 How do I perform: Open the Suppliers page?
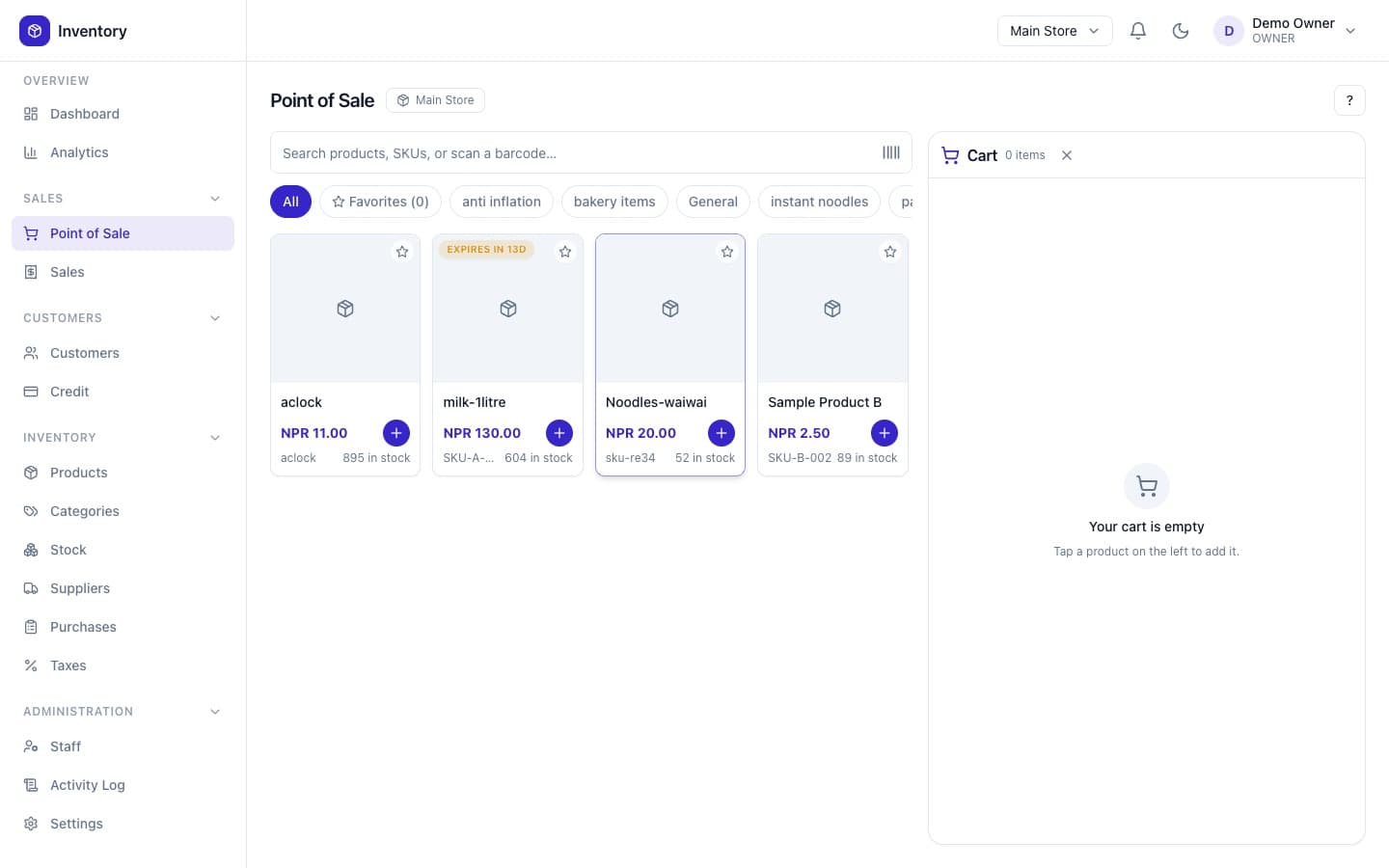[123, 588]
